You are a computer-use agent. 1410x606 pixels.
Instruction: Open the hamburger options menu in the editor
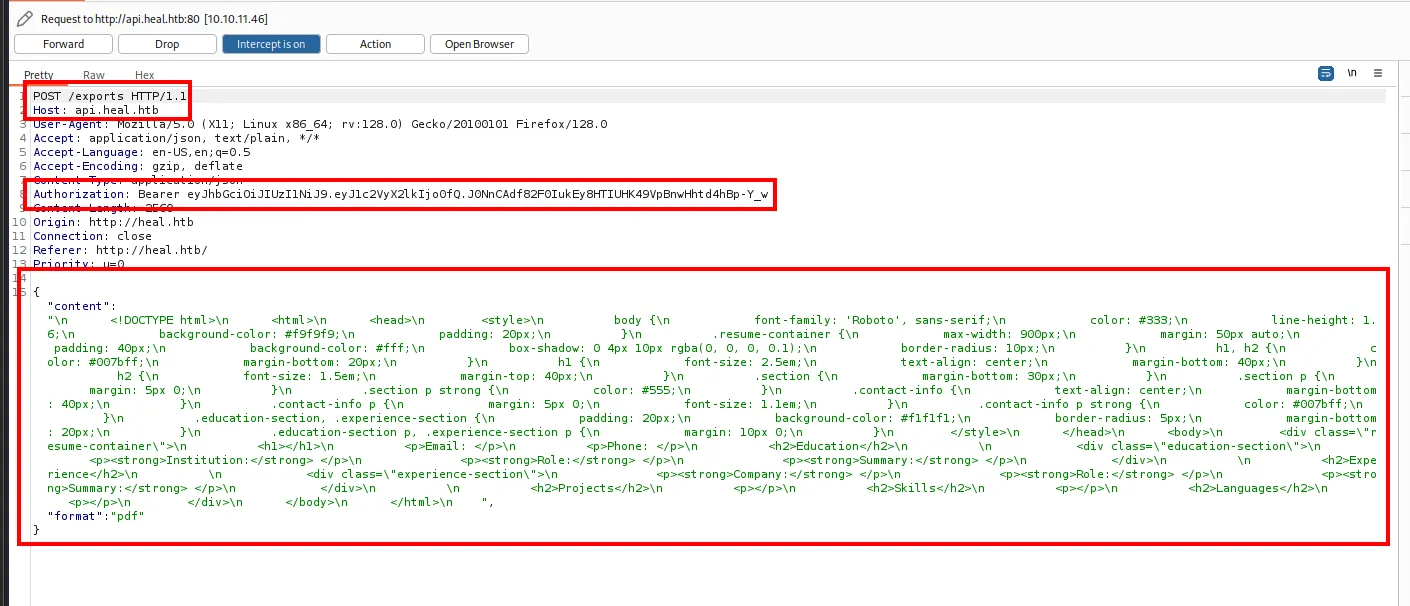point(1378,73)
